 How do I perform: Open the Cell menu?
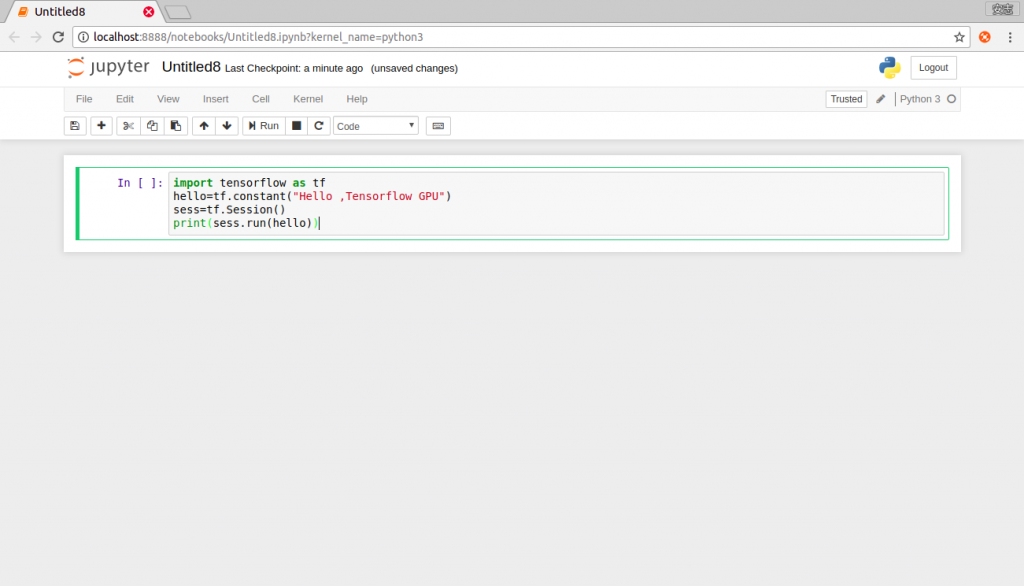(x=261, y=99)
